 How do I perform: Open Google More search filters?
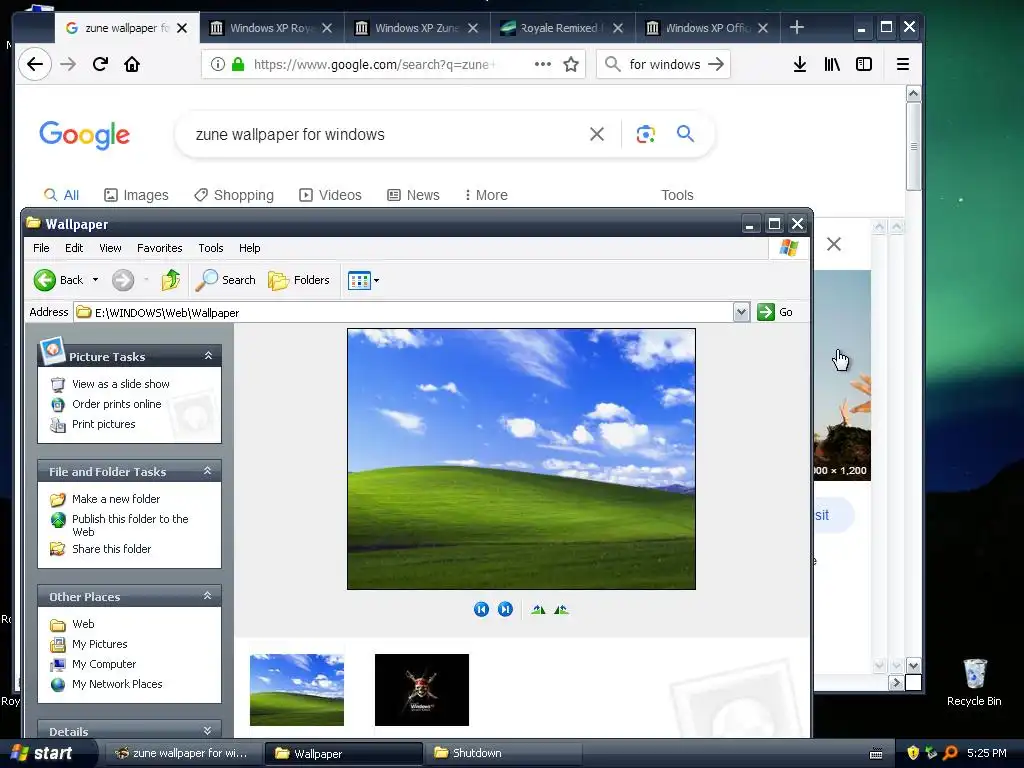click(x=487, y=195)
